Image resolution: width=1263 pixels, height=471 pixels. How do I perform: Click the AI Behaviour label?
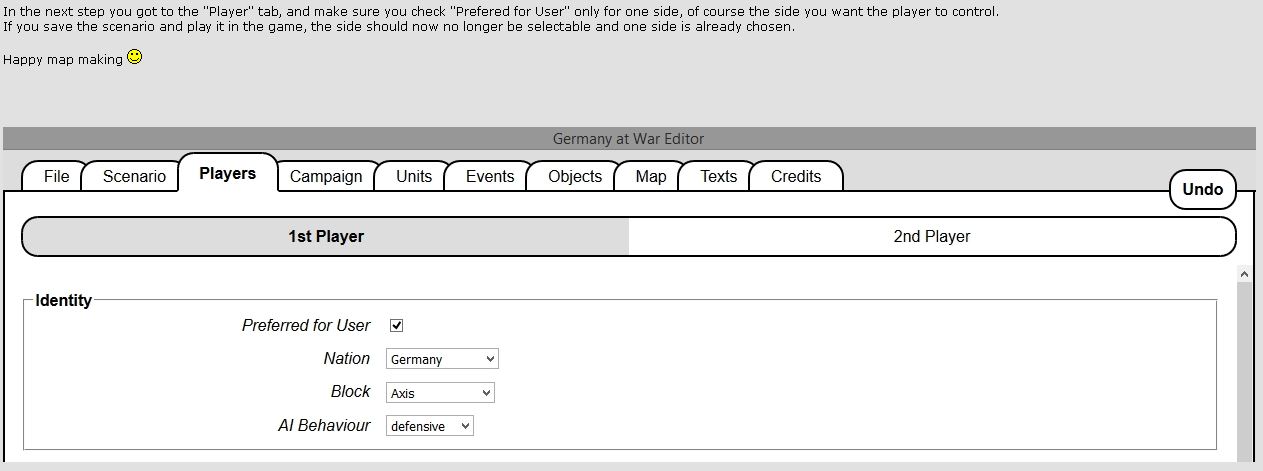[324, 425]
